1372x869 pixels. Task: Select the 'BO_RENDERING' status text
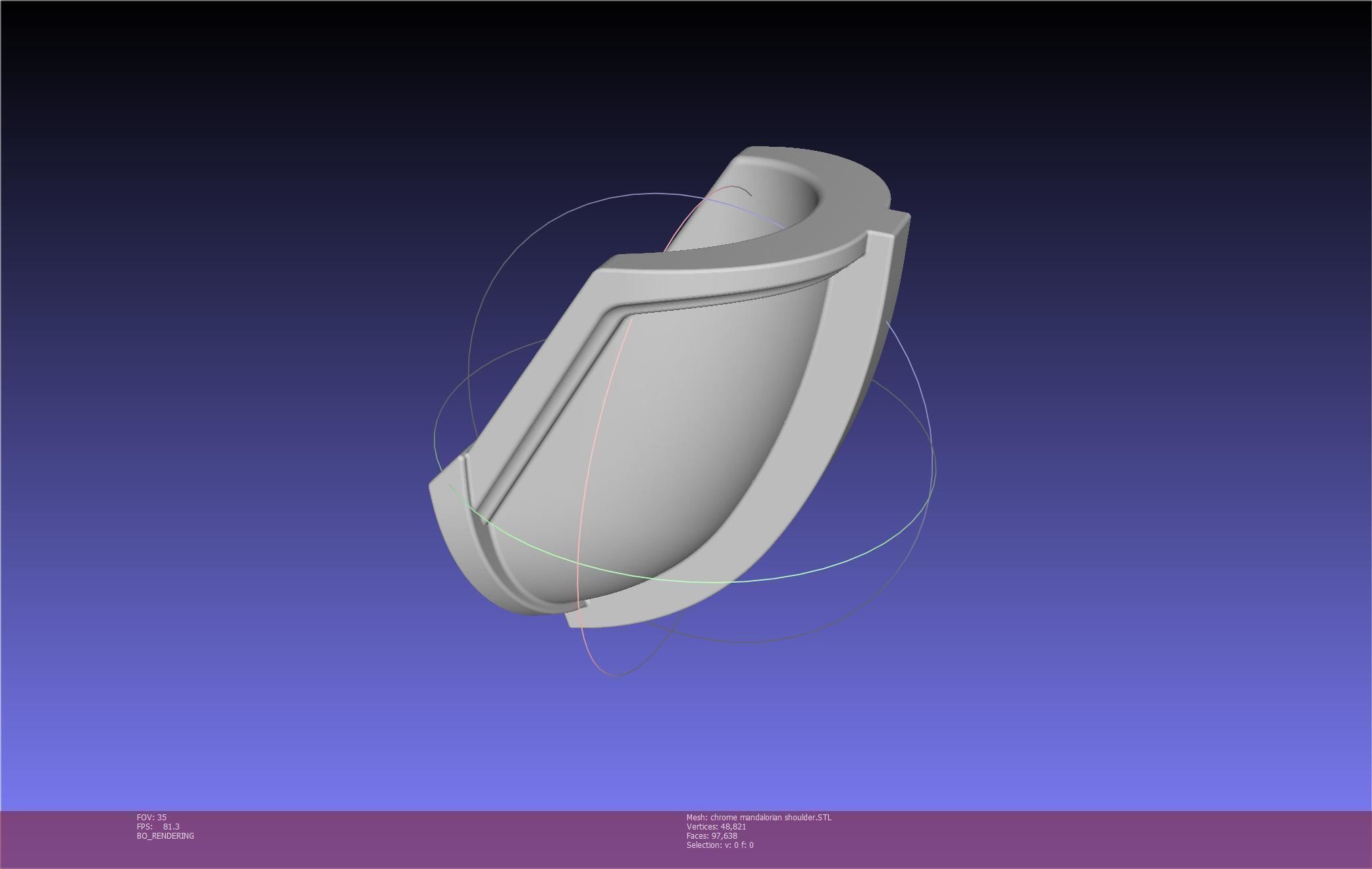pos(165,835)
